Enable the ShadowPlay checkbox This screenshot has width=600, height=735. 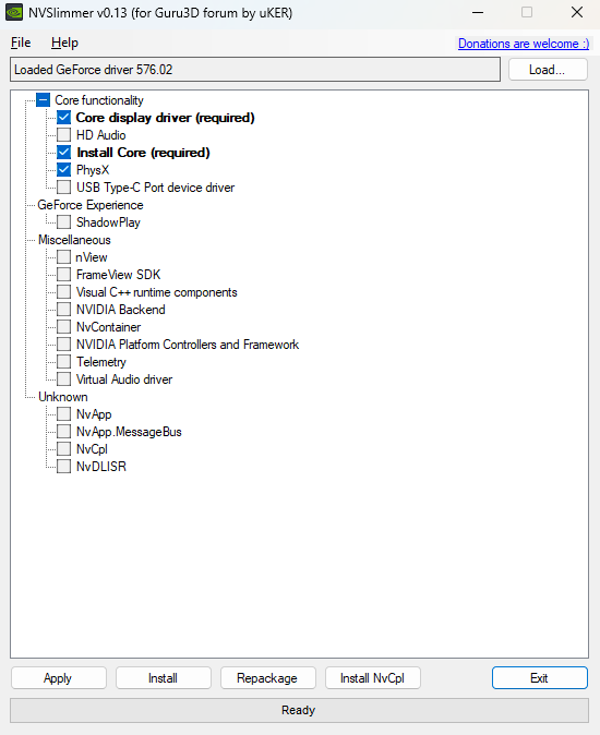pyautogui.click(x=64, y=222)
